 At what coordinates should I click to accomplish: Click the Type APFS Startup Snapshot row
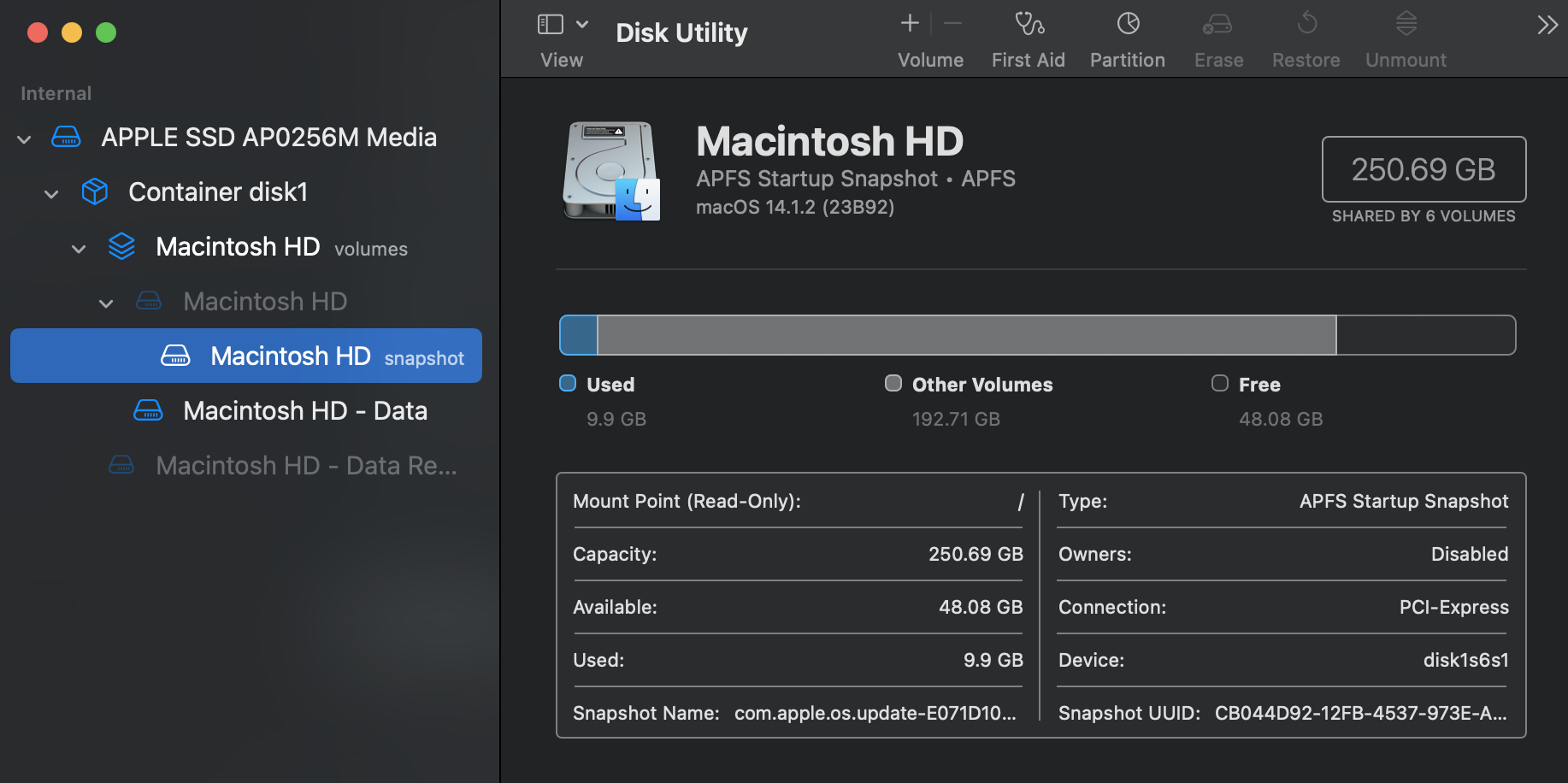coord(1283,501)
